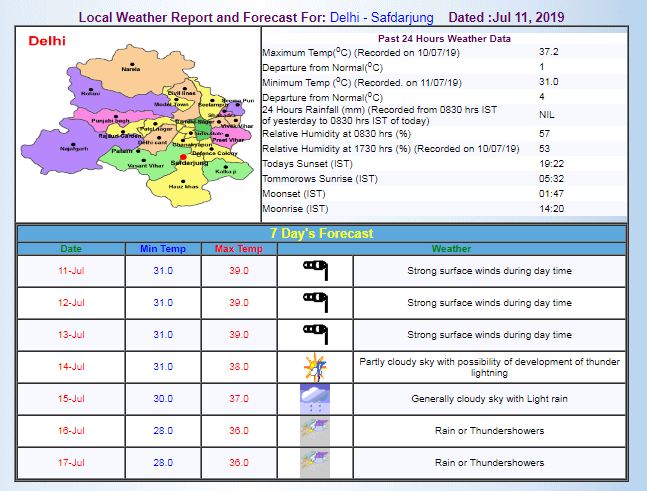Select the Narela region on the Delhi map
Screen dimensions: 647x491
(130, 70)
